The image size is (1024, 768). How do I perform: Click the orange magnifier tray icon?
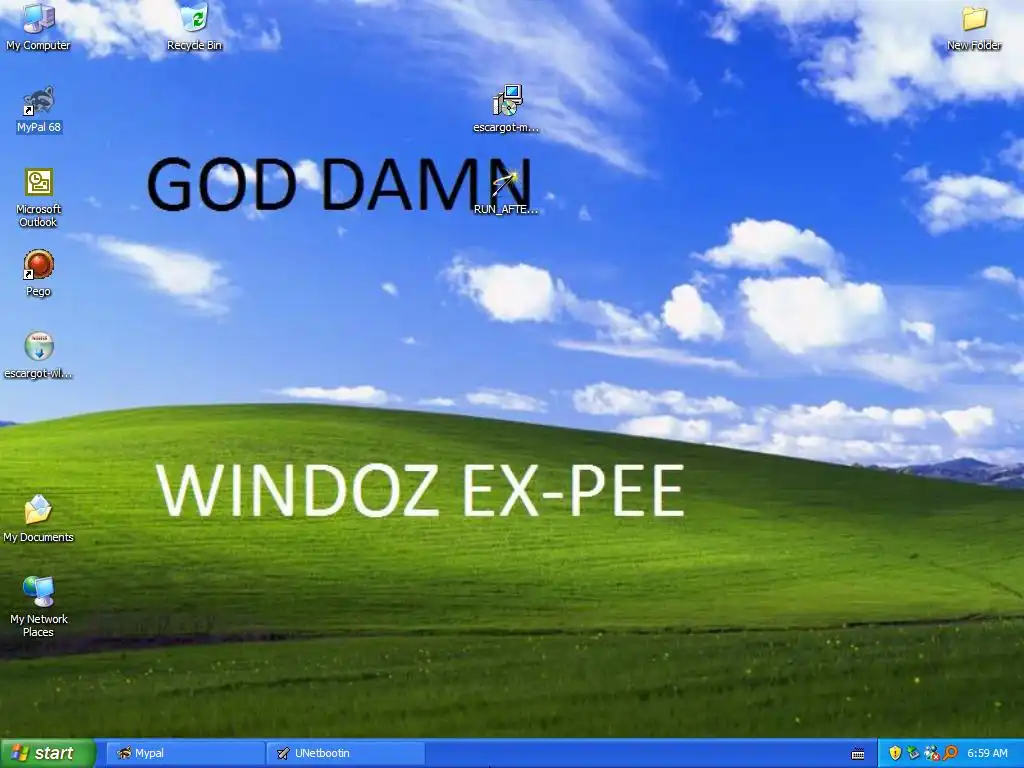tap(950, 753)
